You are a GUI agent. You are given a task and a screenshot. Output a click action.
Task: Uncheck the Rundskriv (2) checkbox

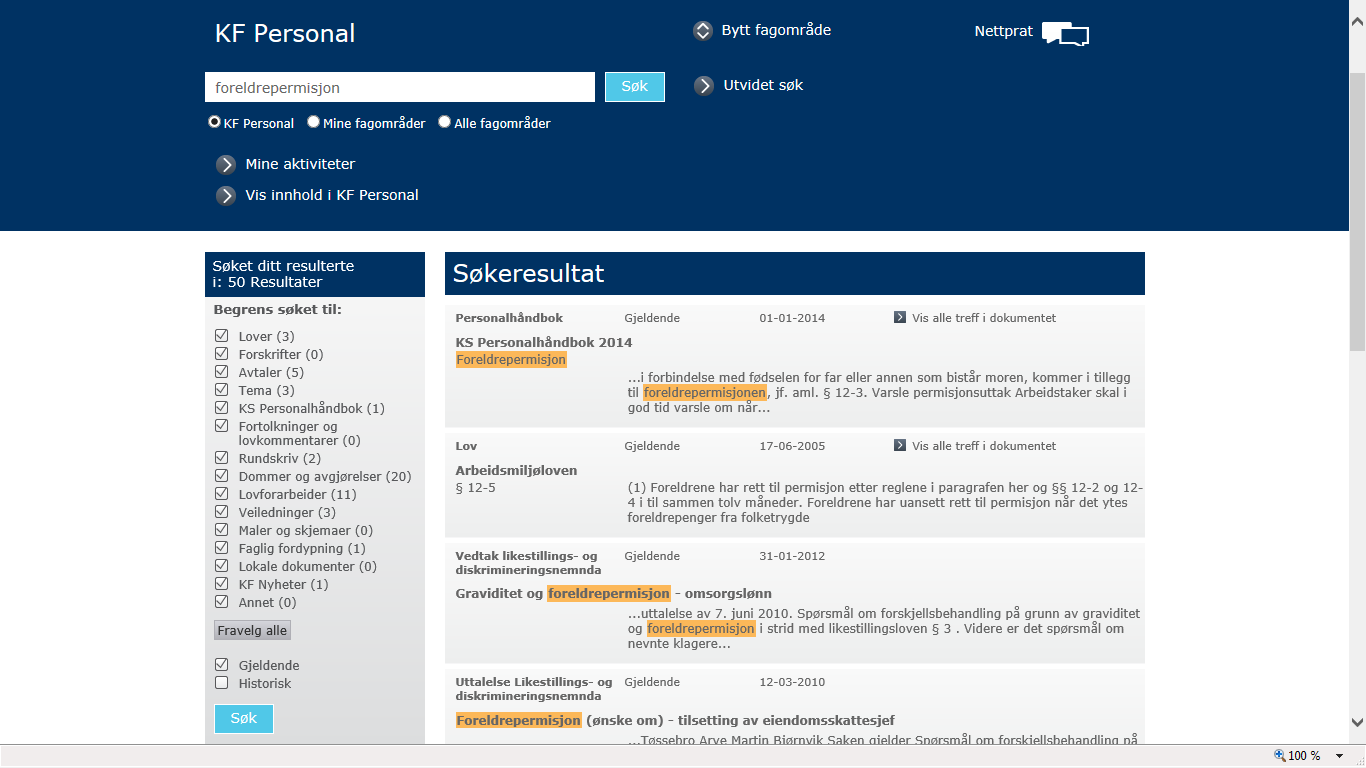222,458
